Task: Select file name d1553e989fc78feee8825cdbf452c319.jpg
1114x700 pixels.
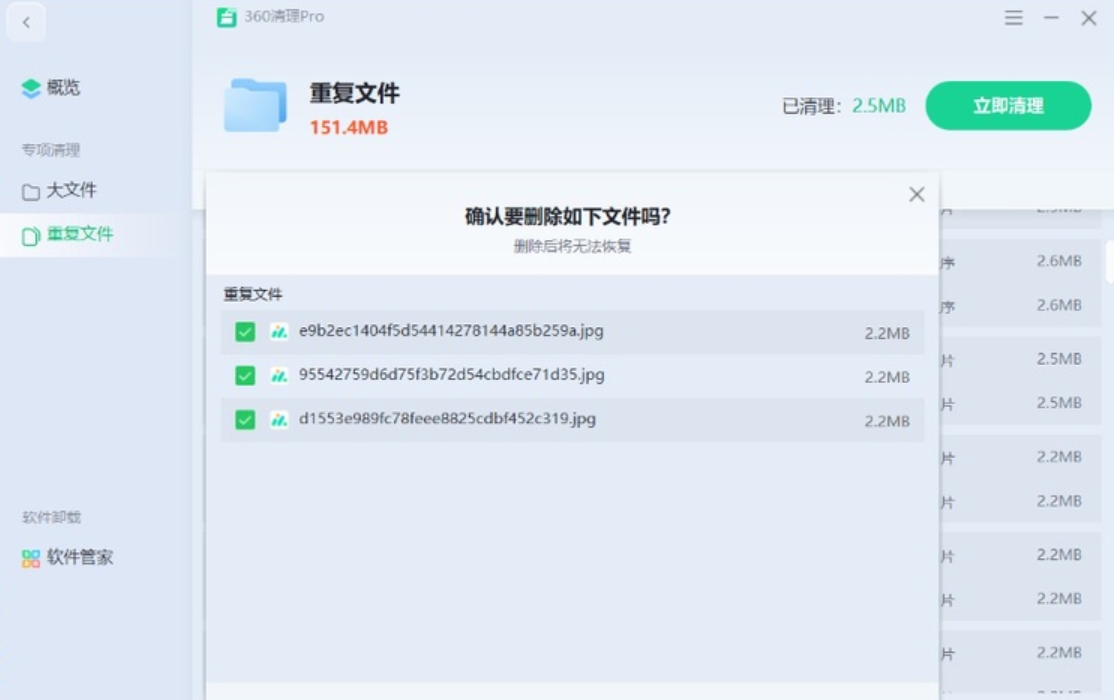Action: point(447,419)
